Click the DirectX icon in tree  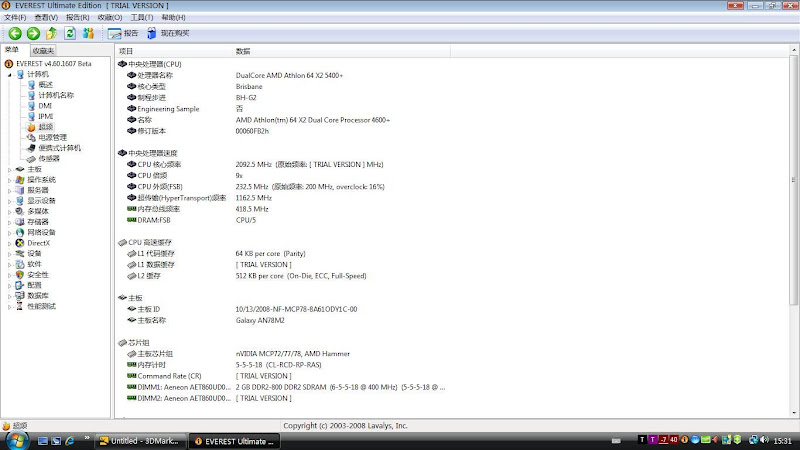point(20,243)
